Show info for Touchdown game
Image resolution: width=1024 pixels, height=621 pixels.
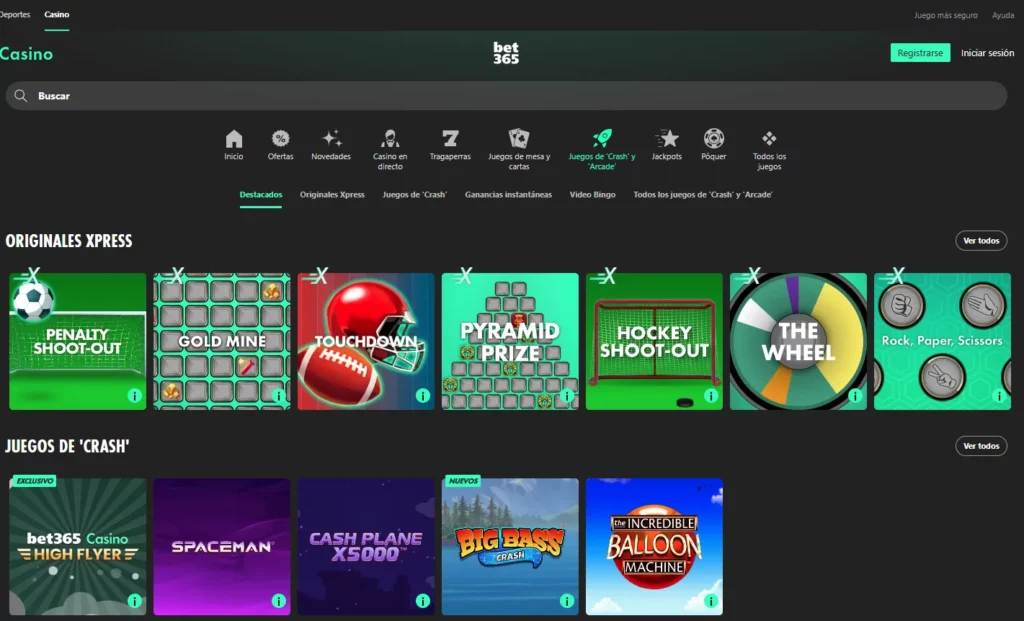(x=423, y=396)
